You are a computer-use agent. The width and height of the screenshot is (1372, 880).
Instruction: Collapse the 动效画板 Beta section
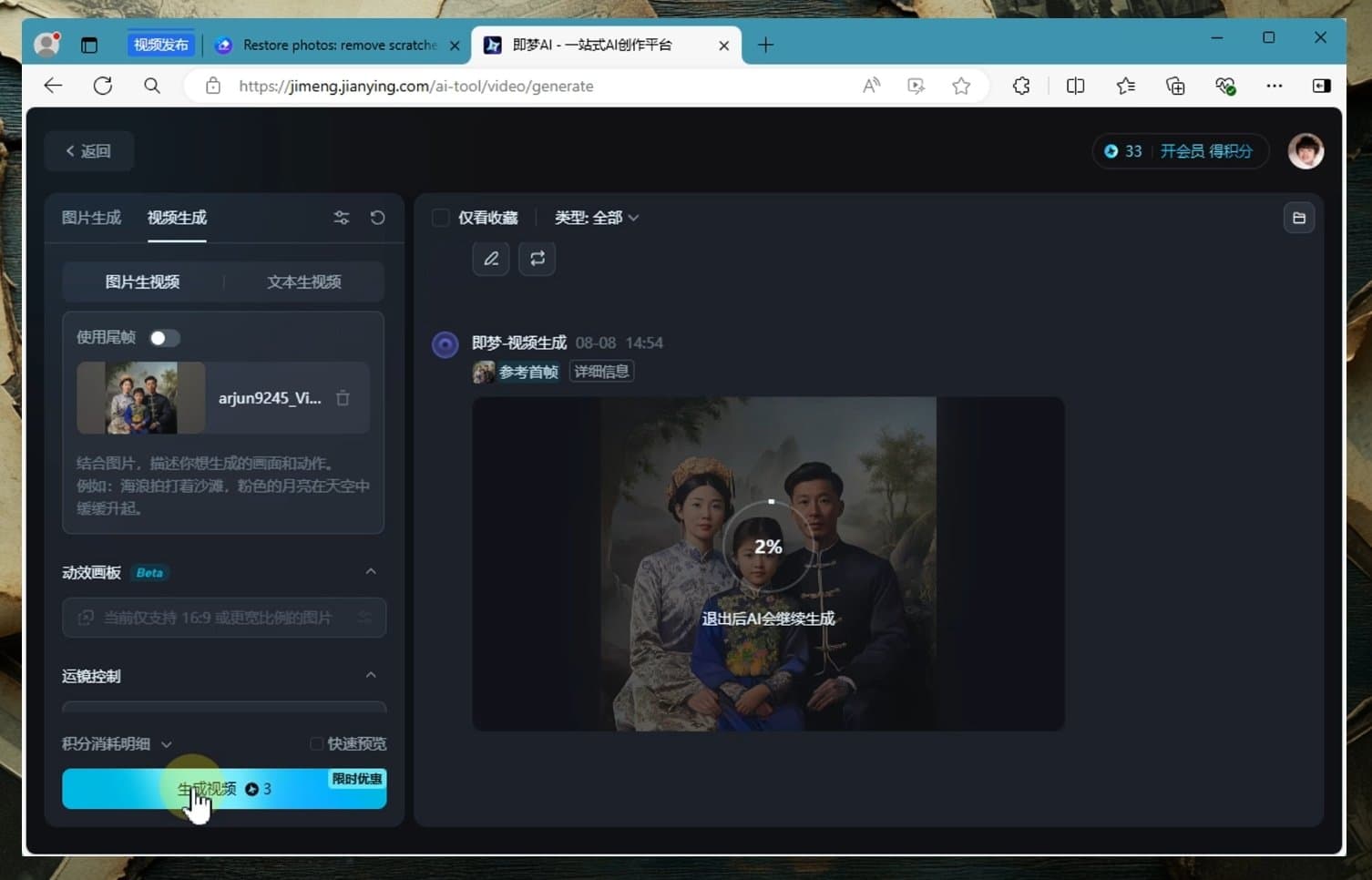point(371,571)
